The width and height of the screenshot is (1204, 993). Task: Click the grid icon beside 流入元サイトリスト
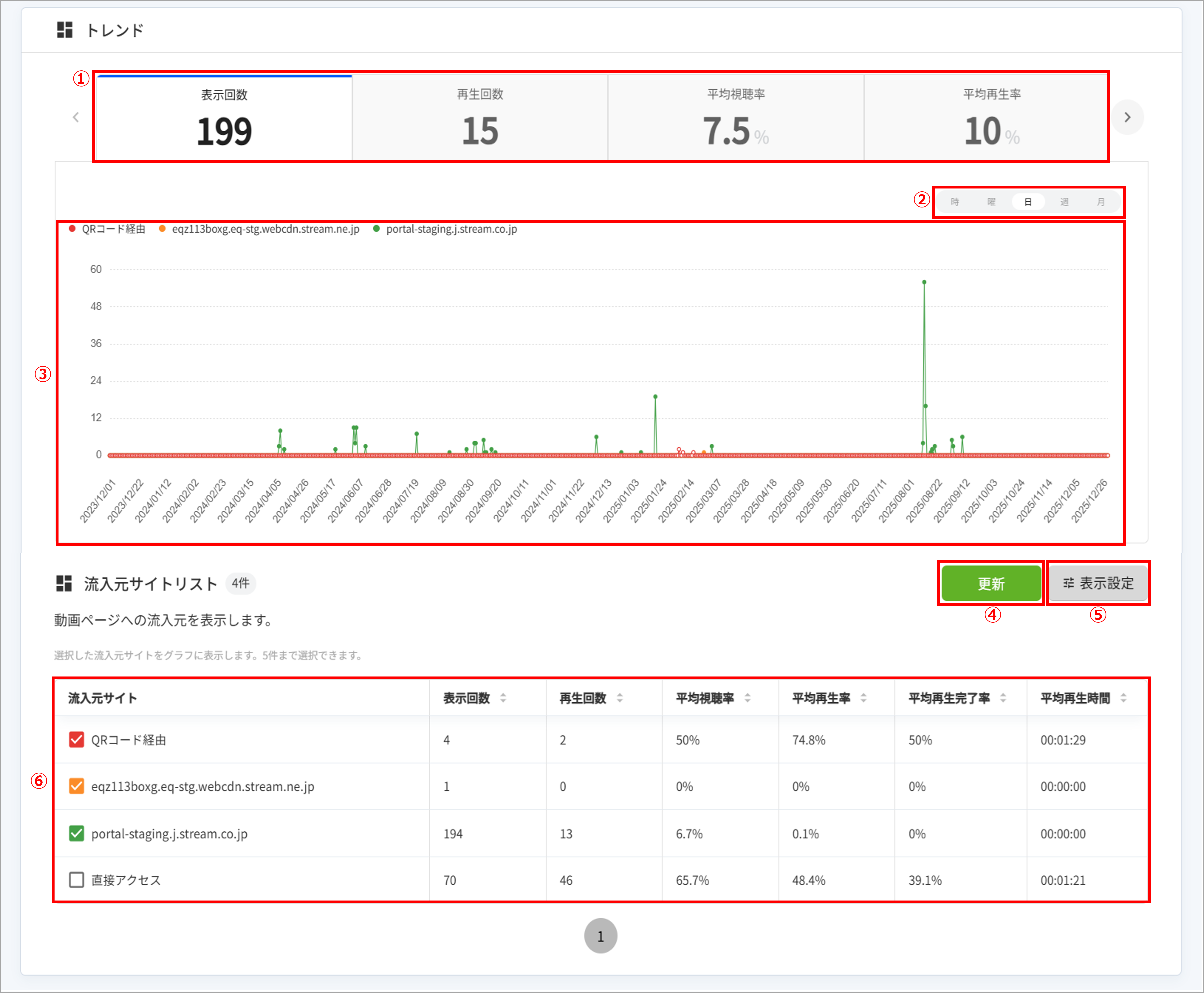[x=64, y=583]
